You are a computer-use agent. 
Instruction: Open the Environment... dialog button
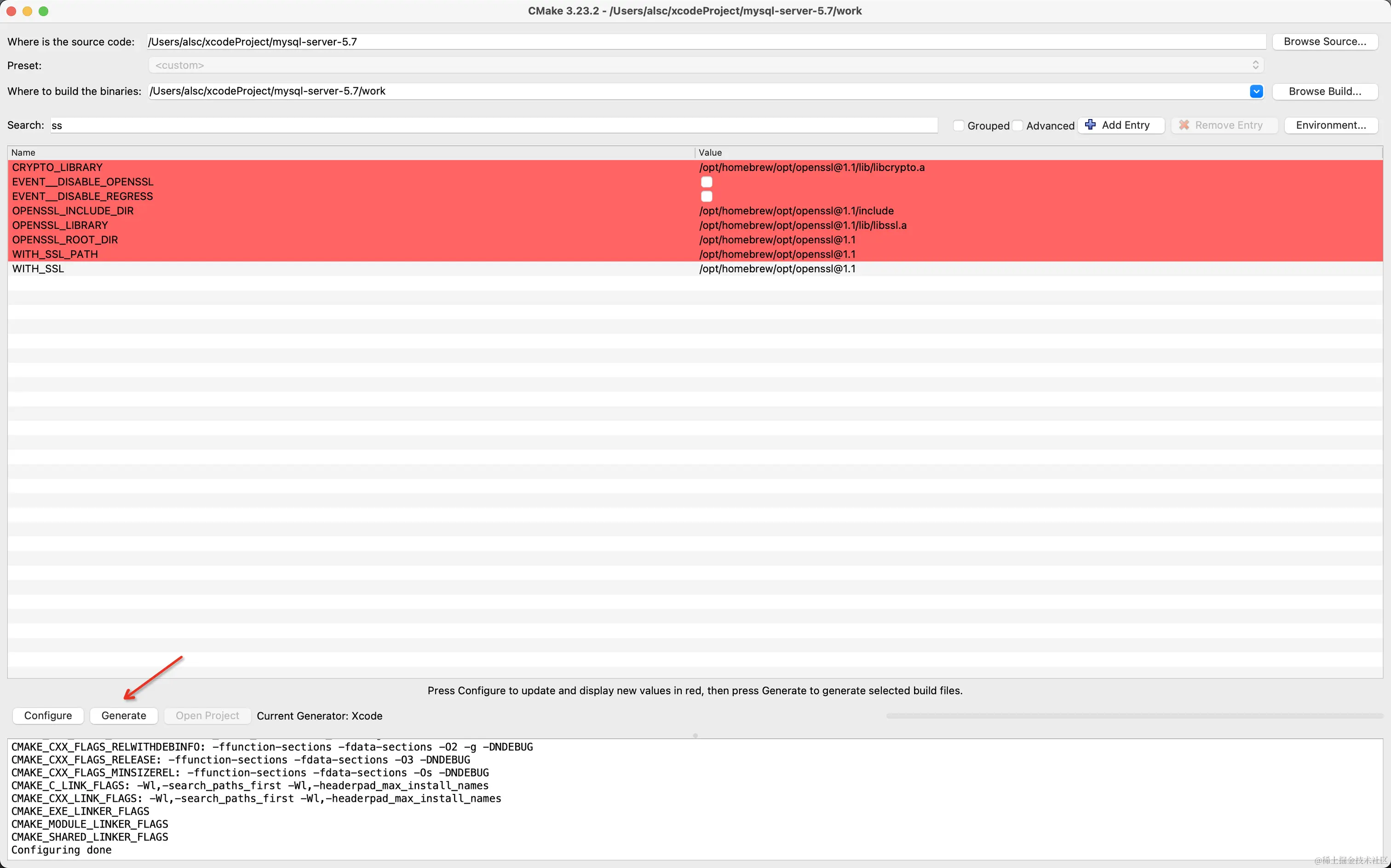pyautogui.click(x=1330, y=125)
